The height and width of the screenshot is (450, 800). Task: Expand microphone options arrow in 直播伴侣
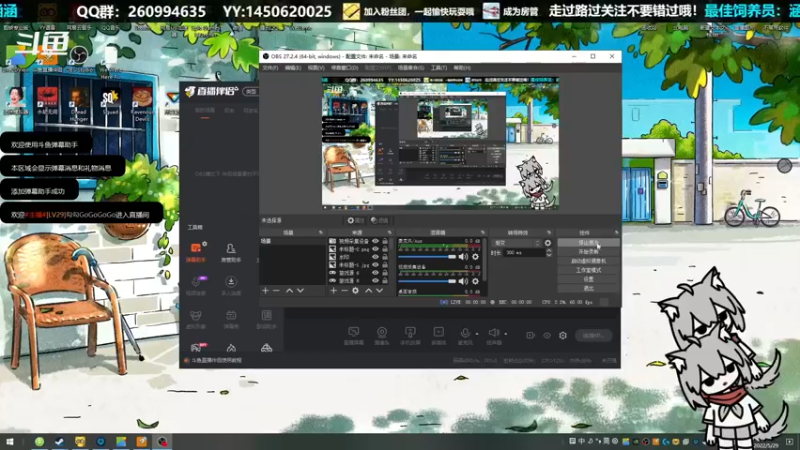click(x=477, y=334)
